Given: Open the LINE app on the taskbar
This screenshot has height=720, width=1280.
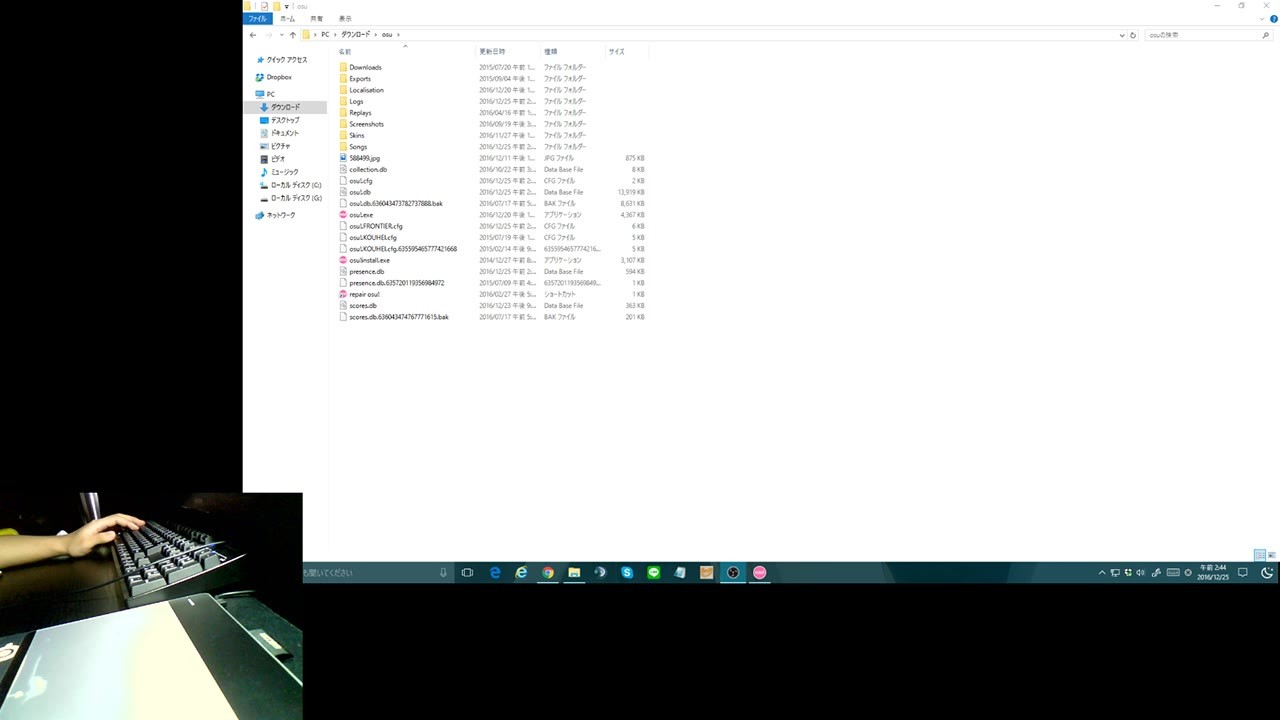Looking at the screenshot, I should coord(654,572).
